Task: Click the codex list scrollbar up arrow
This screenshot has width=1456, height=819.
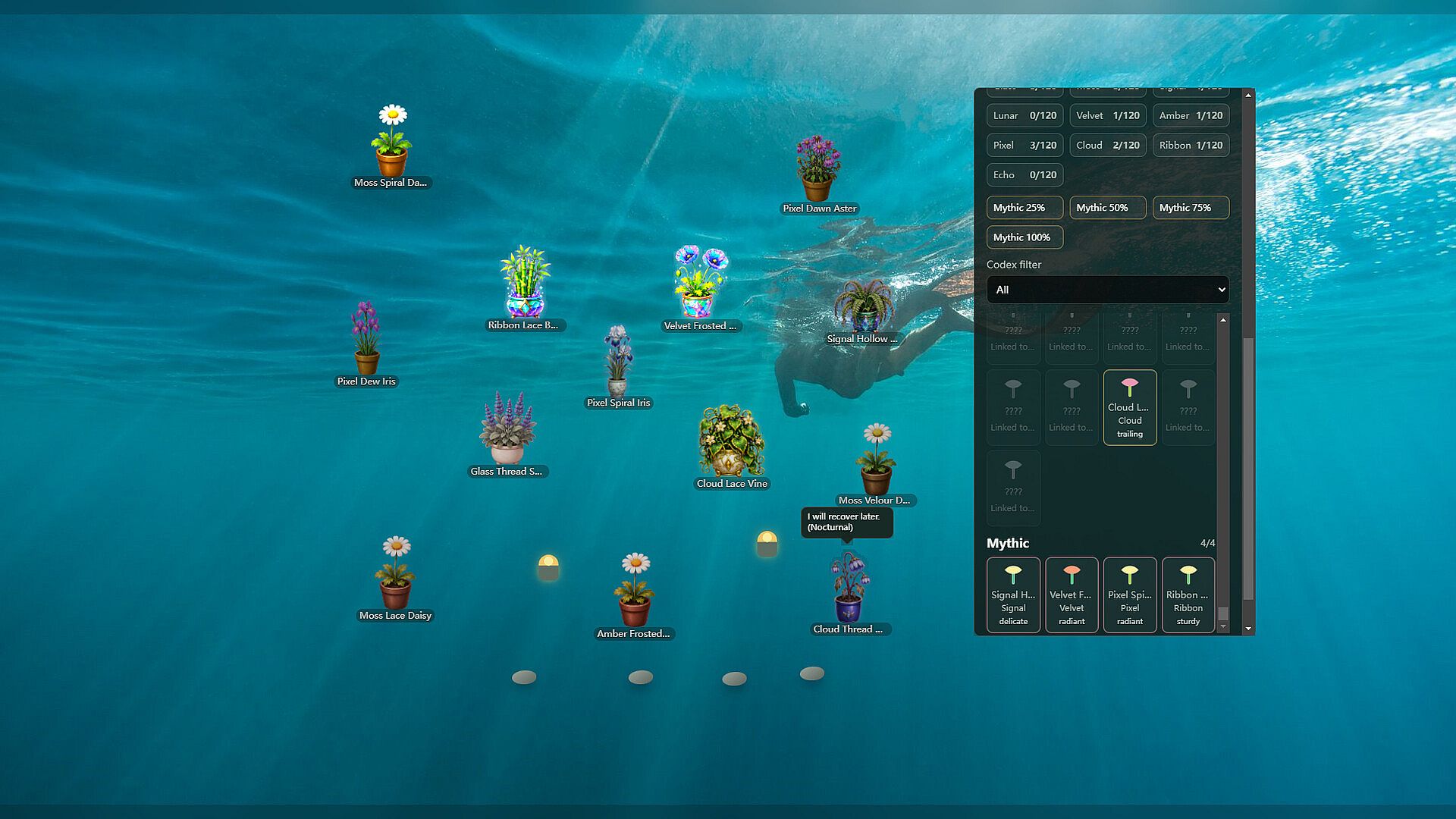Action: click(x=1223, y=320)
